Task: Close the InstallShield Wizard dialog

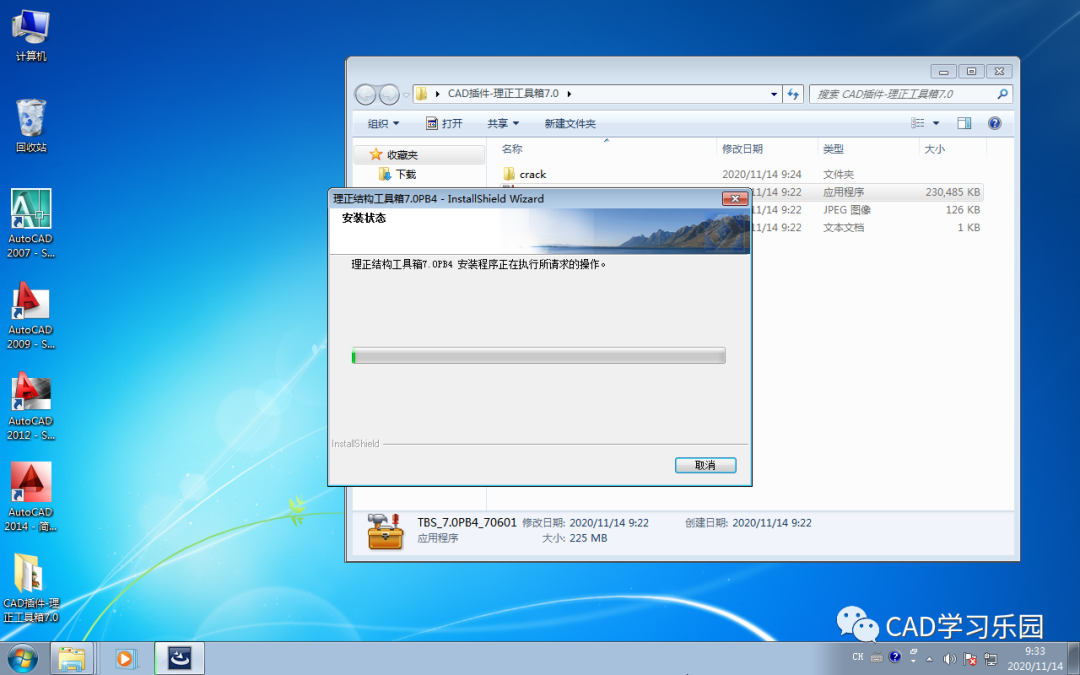Action: click(x=735, y=198)
